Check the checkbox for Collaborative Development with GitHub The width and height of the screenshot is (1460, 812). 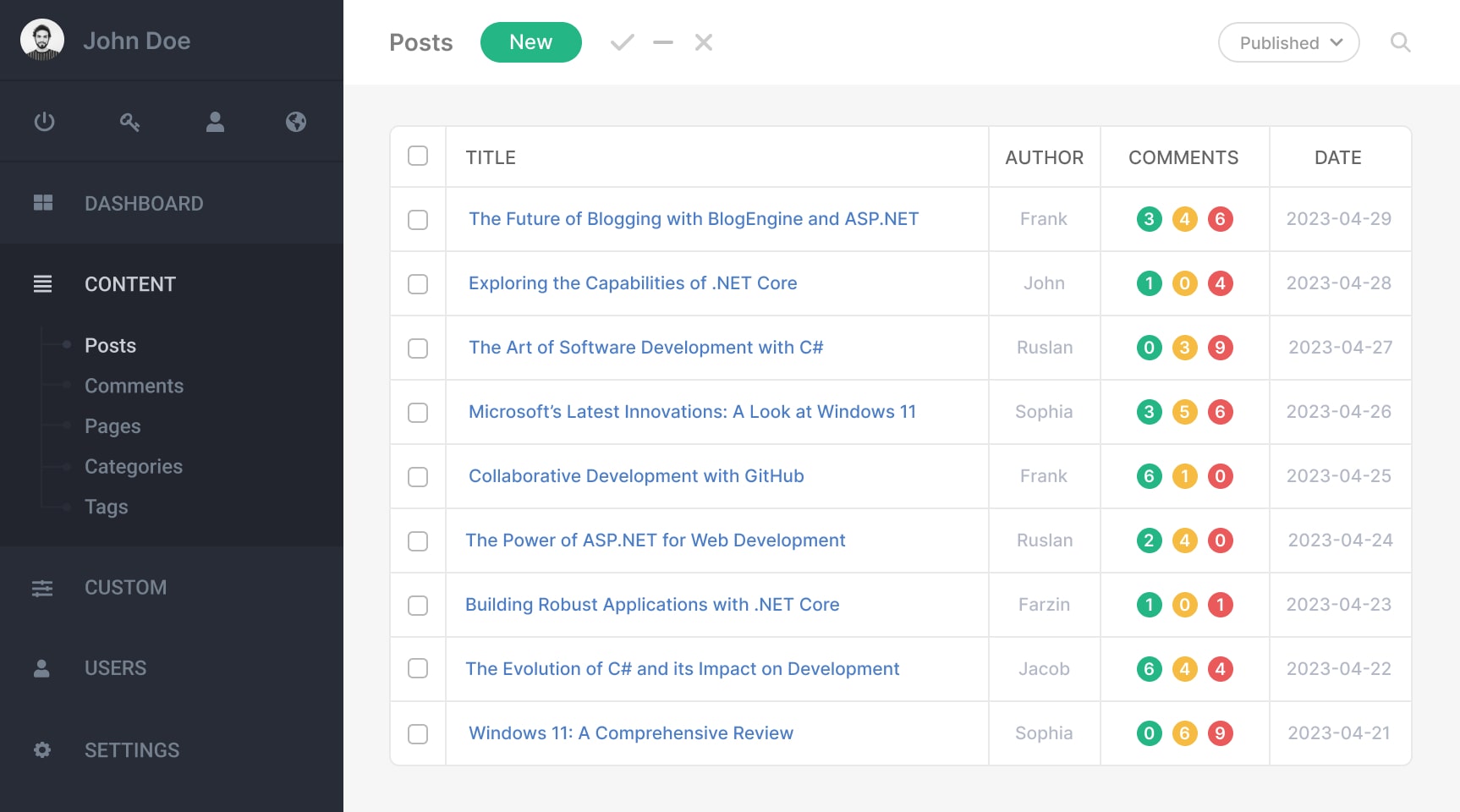[417, 476]
